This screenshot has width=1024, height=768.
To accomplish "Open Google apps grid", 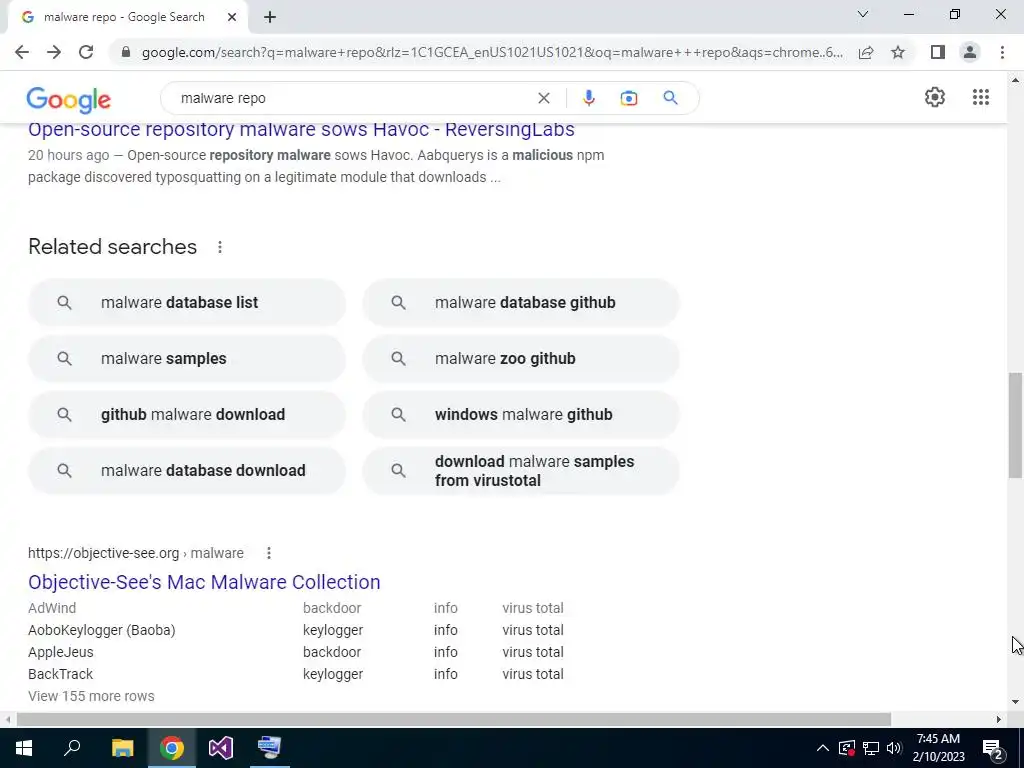I will coord(980,97).
